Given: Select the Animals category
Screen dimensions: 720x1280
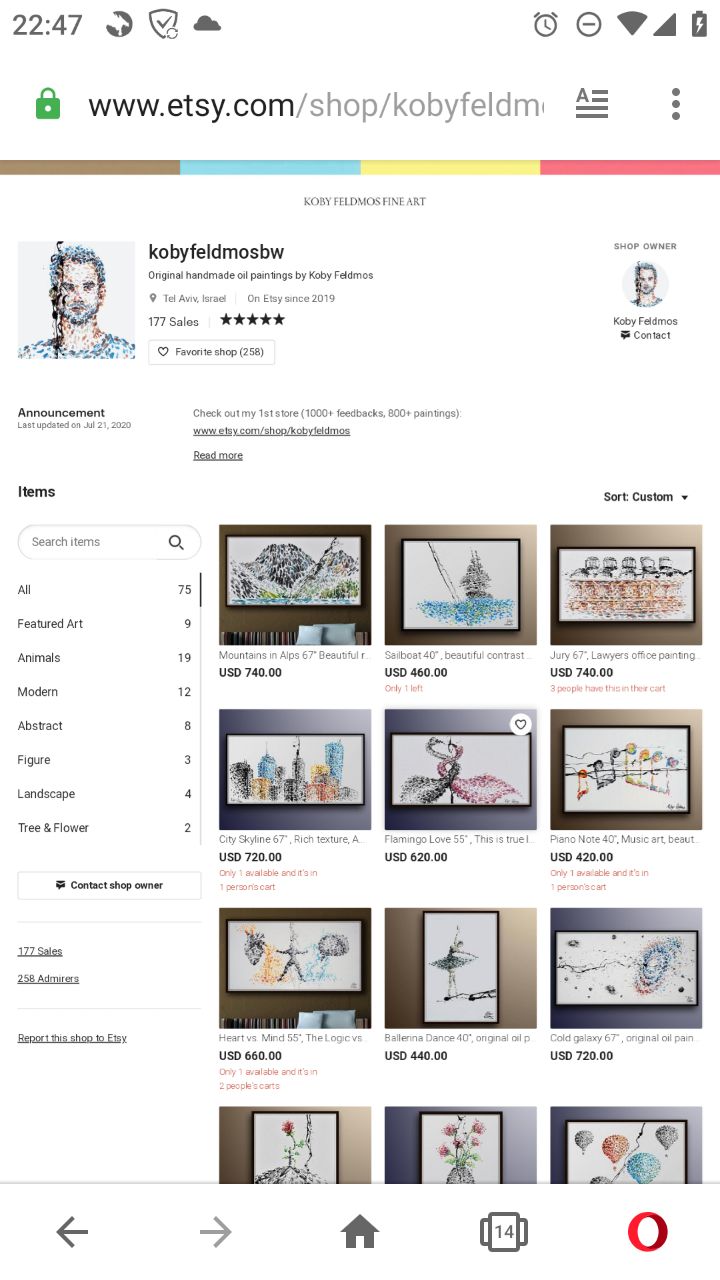Looking at the screenshot, I should coord(104,658).
